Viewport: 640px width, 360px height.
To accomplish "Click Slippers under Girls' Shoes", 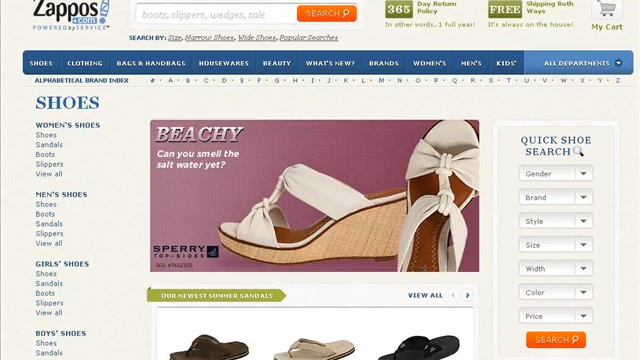I will pyautogui.click(x=49, y=303).
